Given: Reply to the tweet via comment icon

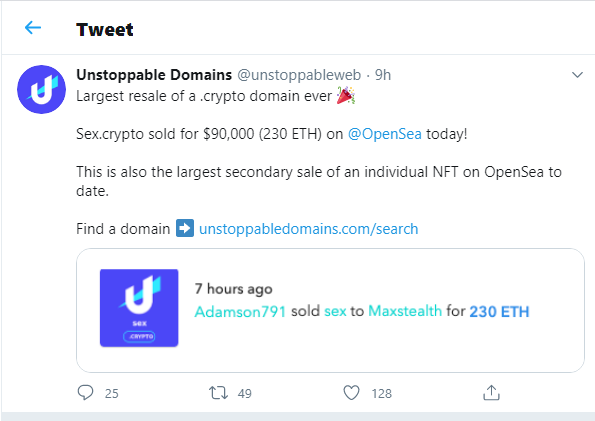Looking at the screenshot, I should click(x=85, y=393).
